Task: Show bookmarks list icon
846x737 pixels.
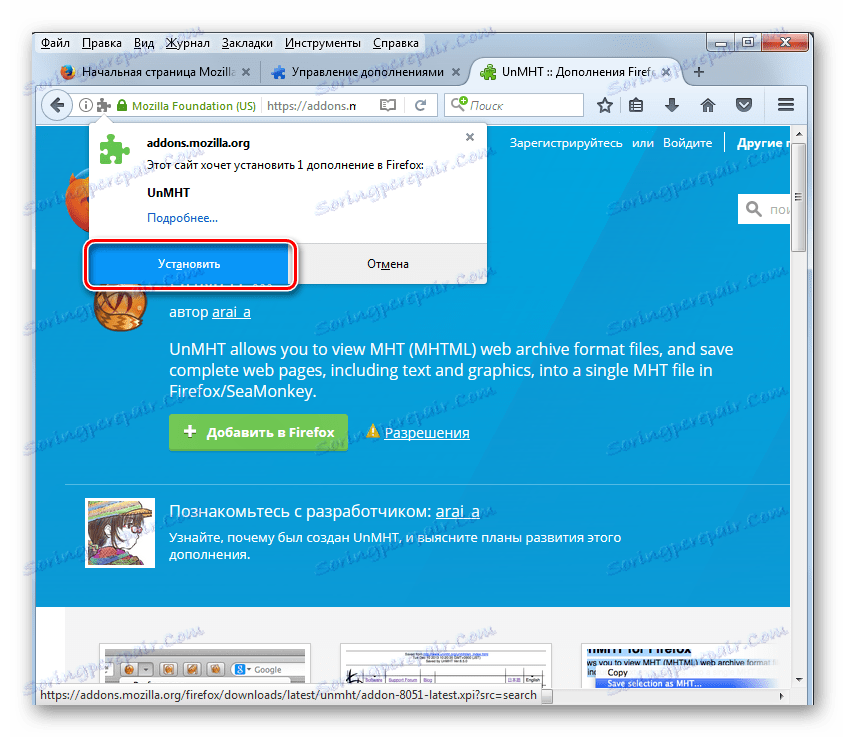Action: click(636, 105)
